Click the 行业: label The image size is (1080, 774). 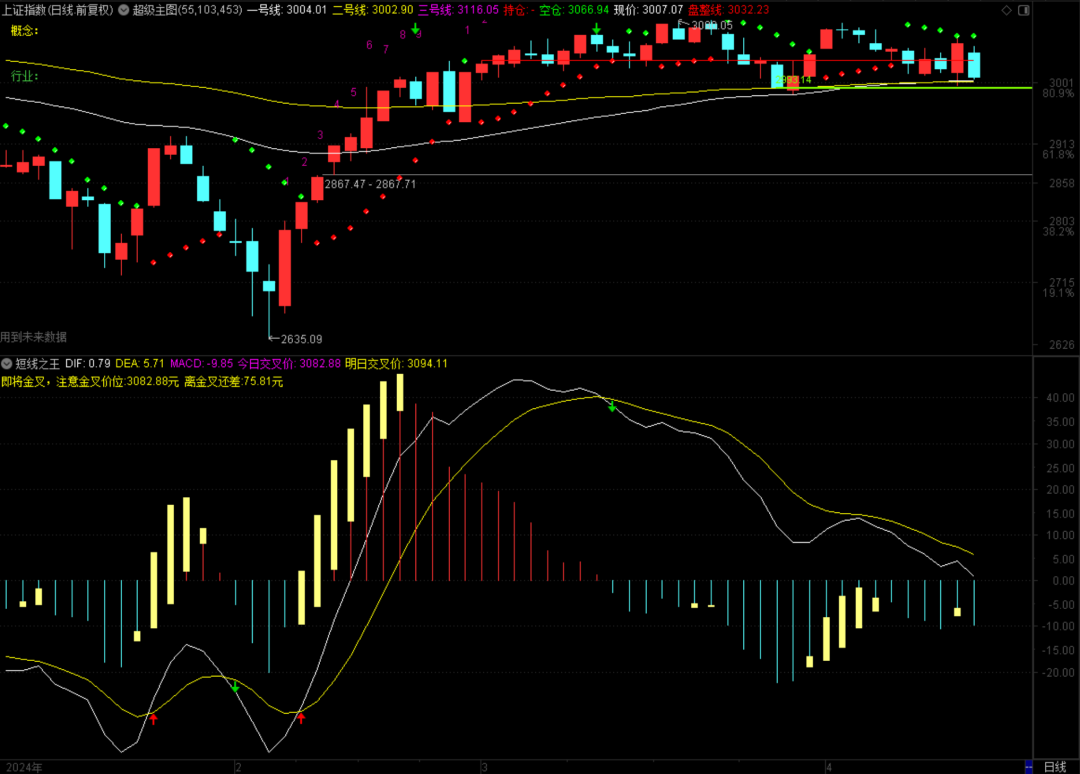pyautogui.click(x=25, y=76)
